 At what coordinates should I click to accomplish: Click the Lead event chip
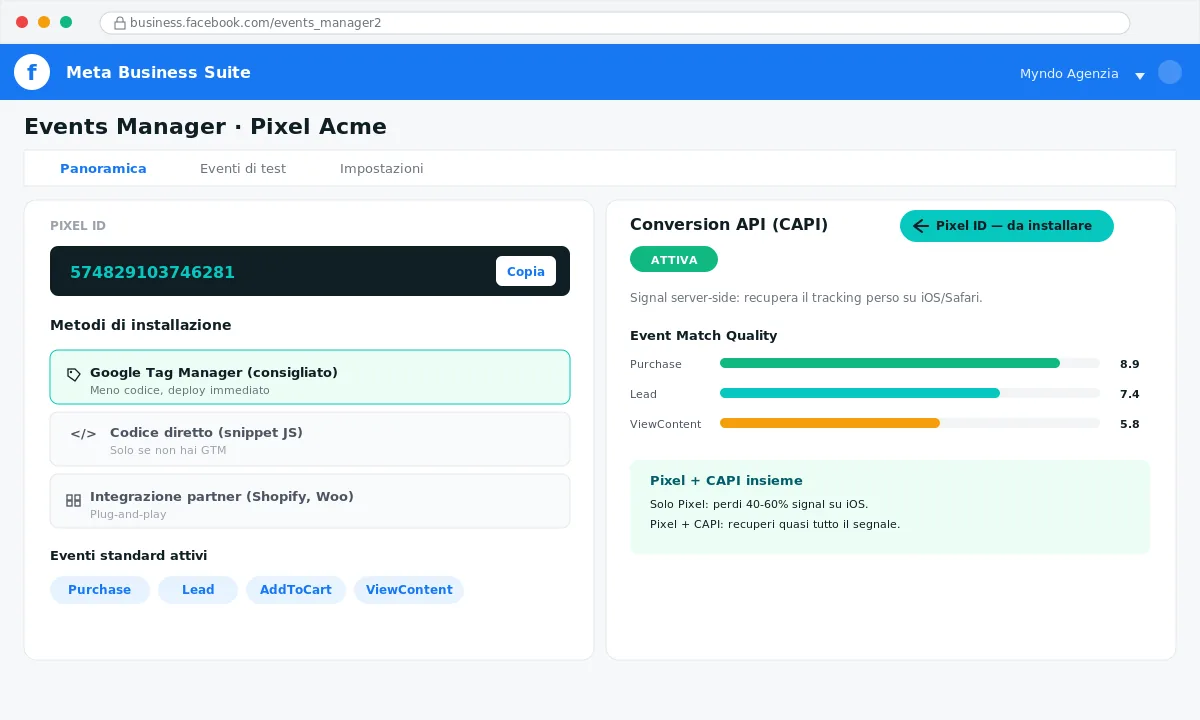(x=198, y=590)
